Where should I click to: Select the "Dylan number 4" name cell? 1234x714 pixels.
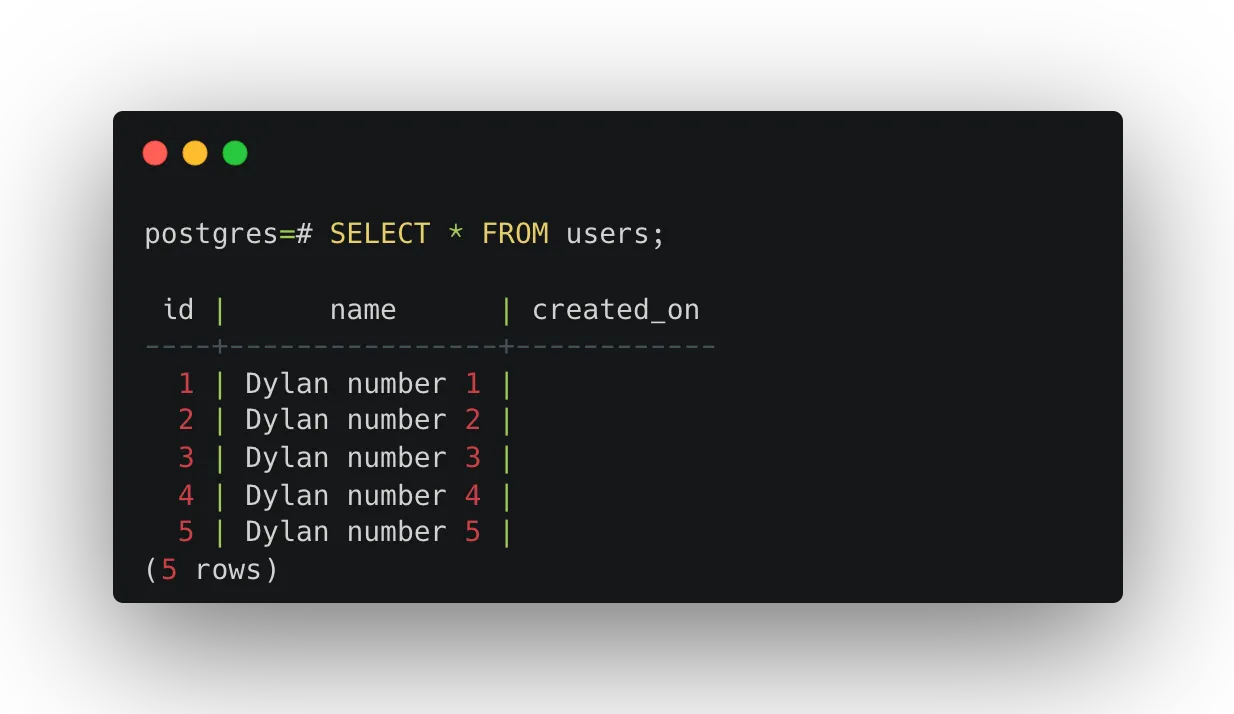pos(363,496)
